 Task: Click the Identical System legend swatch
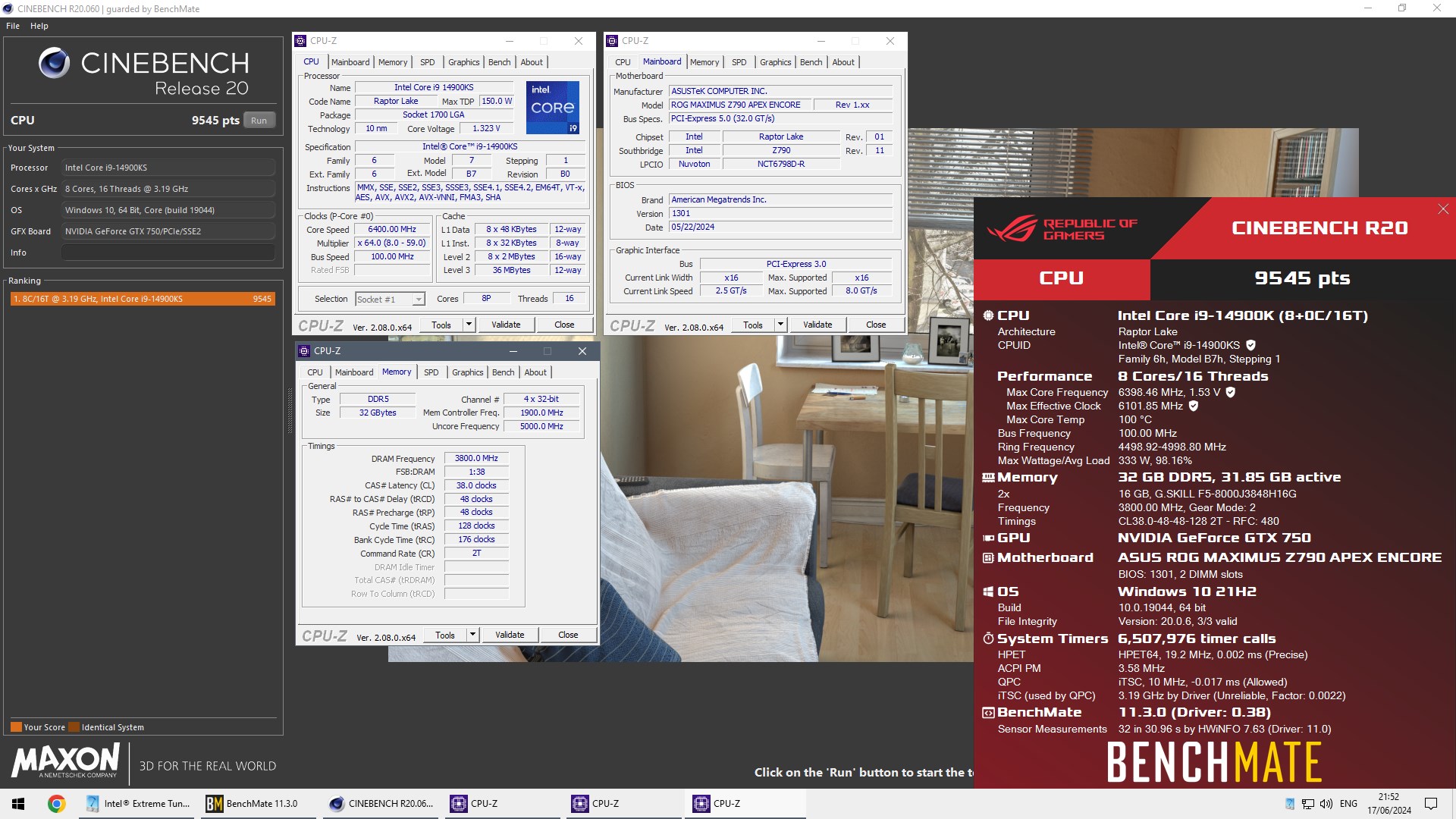pos(74,727)
